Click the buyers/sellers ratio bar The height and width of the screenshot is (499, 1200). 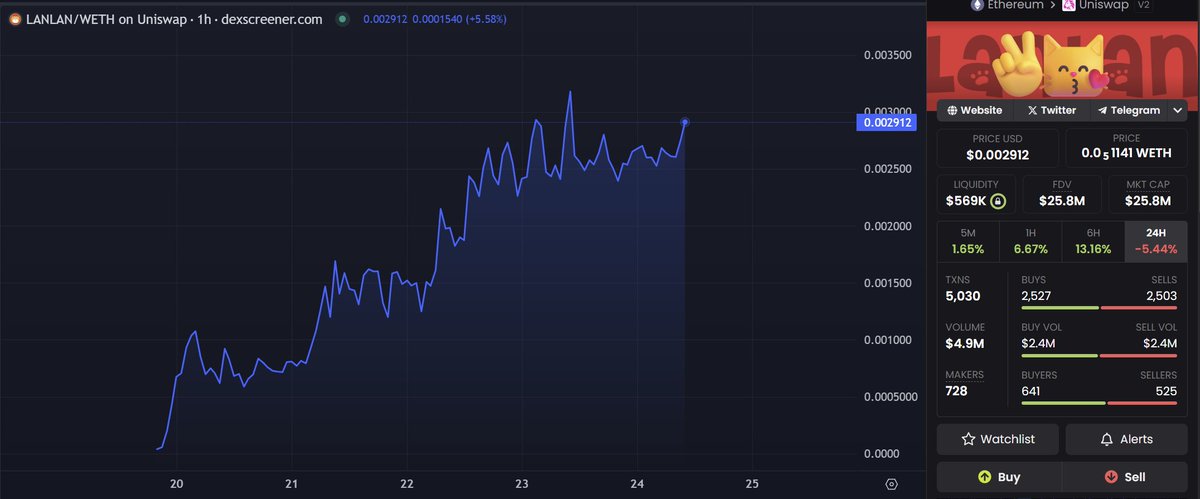tap(1099, 403)
